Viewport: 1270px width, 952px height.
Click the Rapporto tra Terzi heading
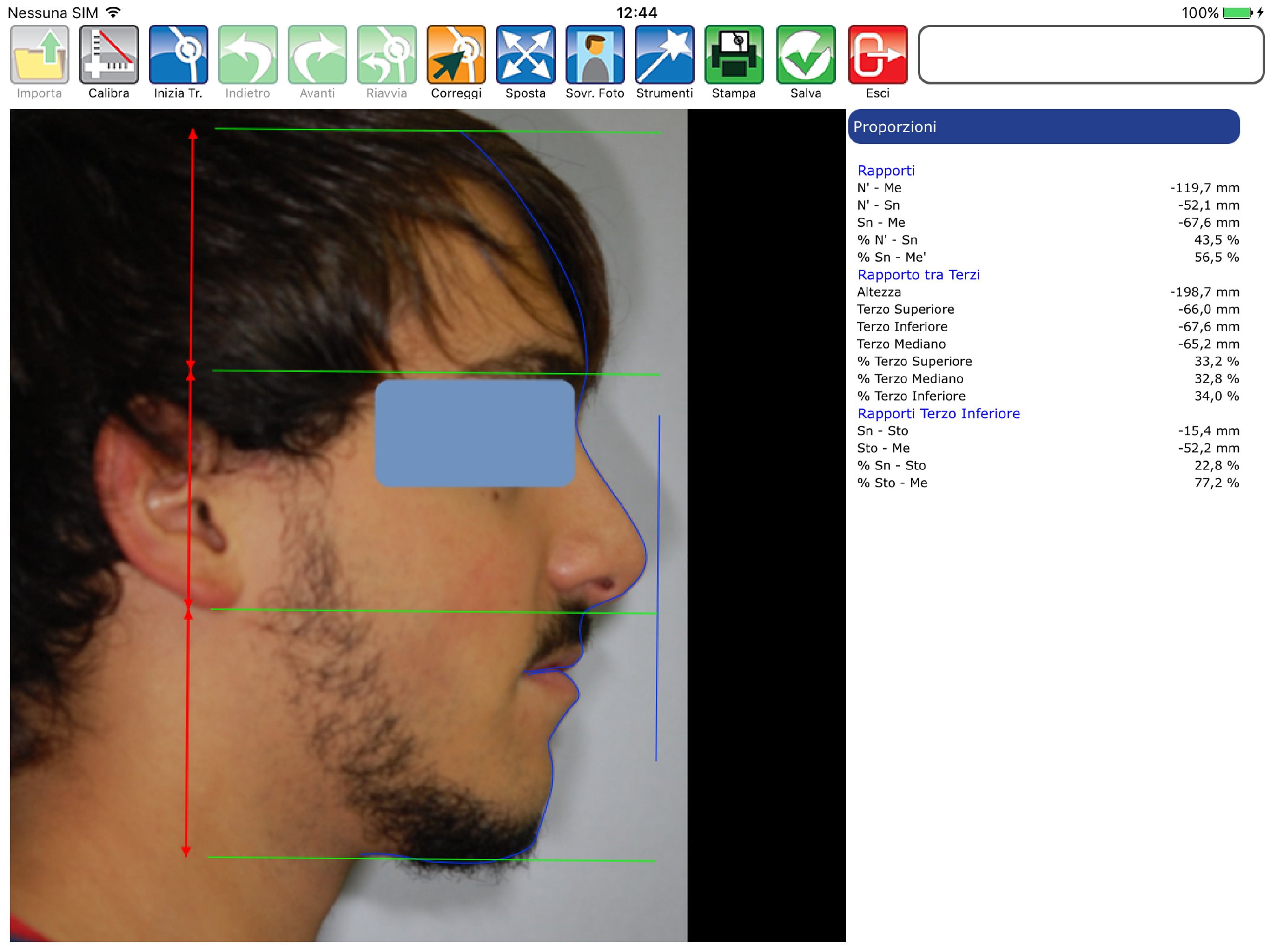point(918,274)
